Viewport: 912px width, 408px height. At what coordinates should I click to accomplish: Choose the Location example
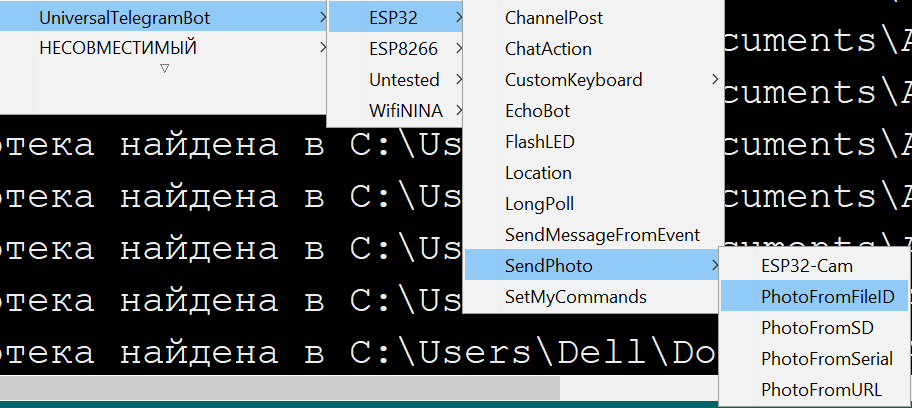tap(538, 172)
